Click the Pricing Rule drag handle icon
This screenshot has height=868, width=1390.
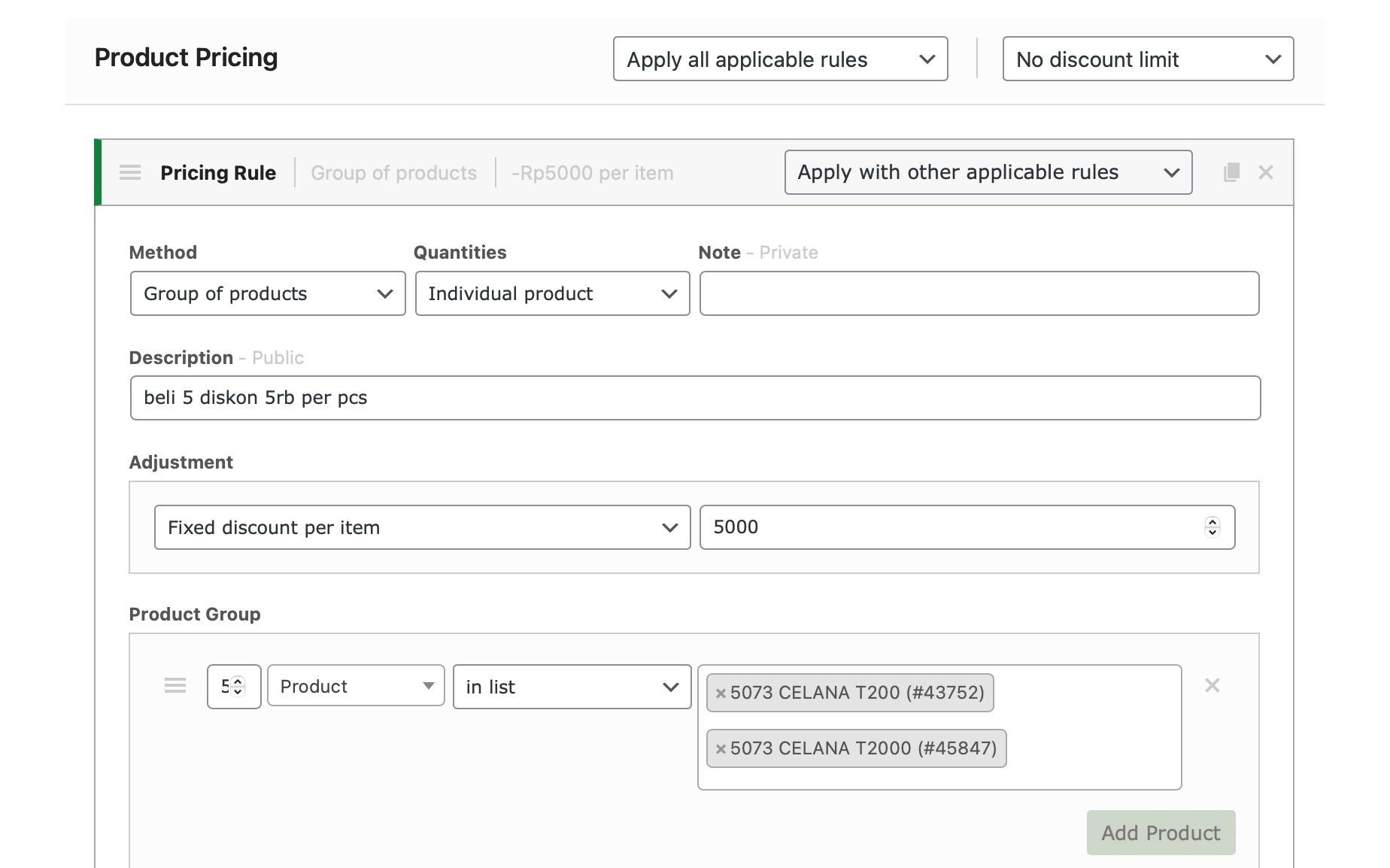coord(130,173)
